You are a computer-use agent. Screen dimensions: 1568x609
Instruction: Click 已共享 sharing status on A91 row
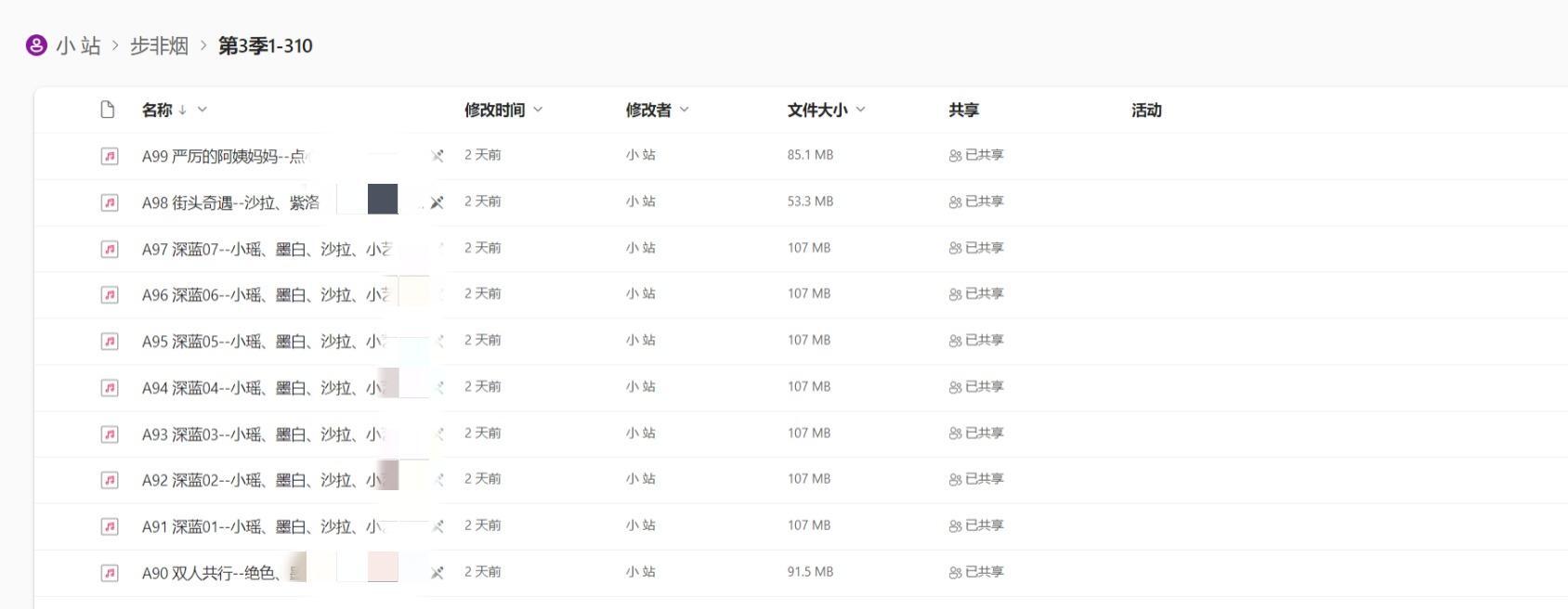(x=976, y=525)
